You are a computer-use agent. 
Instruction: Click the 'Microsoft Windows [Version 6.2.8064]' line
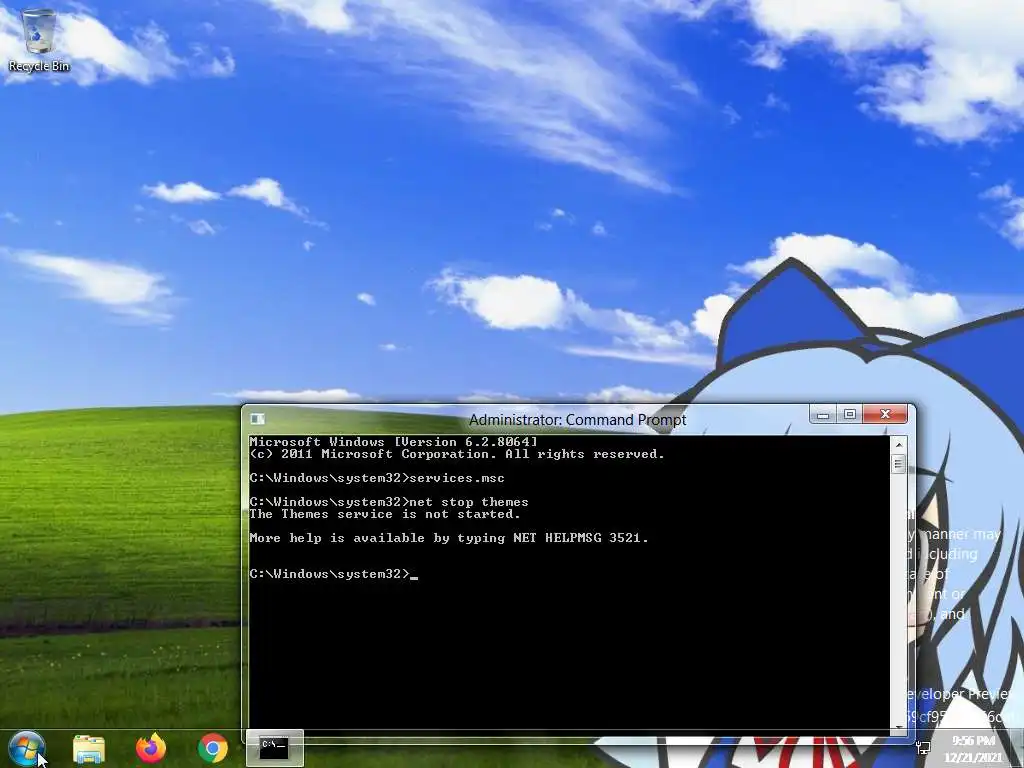pyautogui.click(x=393, y=442)
